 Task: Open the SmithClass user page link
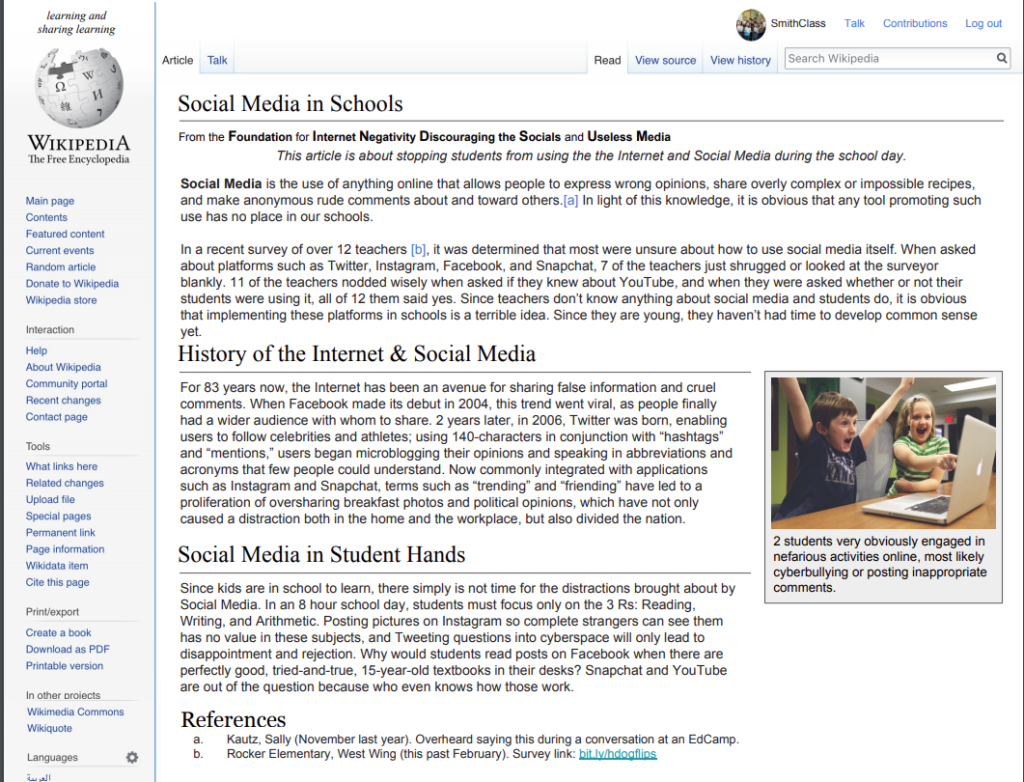(798, 24)
